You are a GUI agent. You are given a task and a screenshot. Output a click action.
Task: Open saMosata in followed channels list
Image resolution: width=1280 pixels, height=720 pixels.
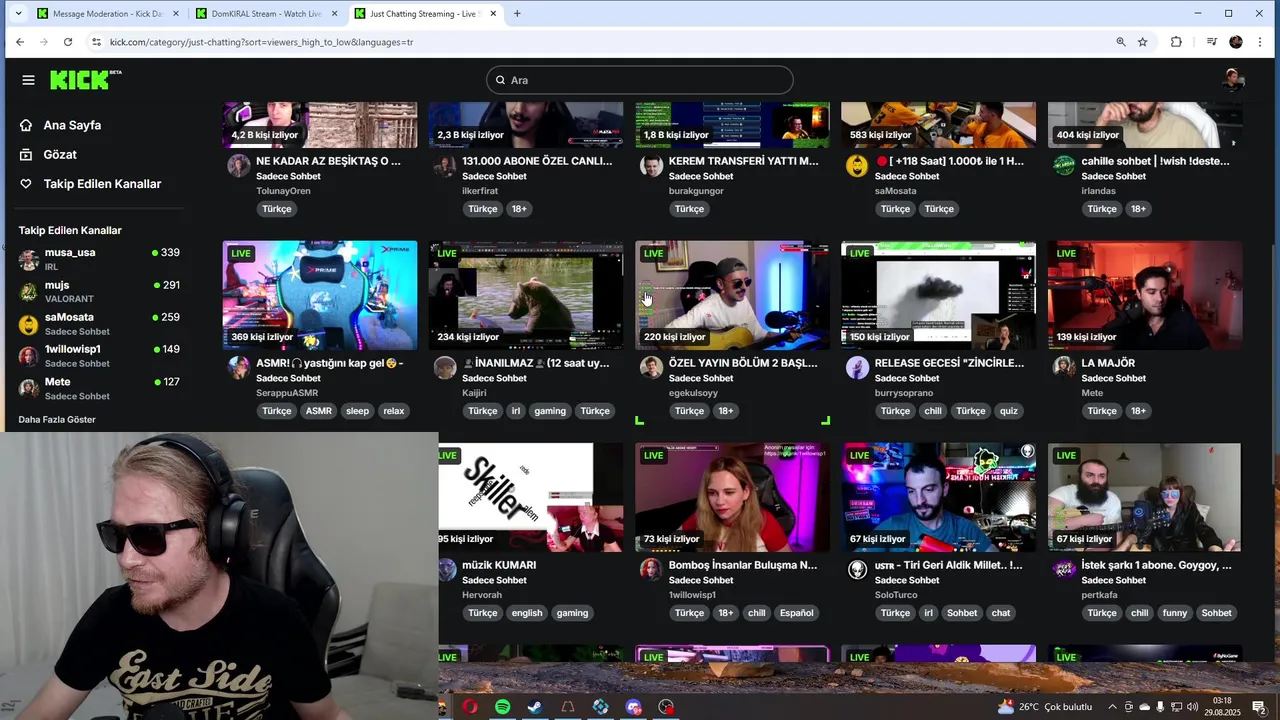[x=98, y=323]
